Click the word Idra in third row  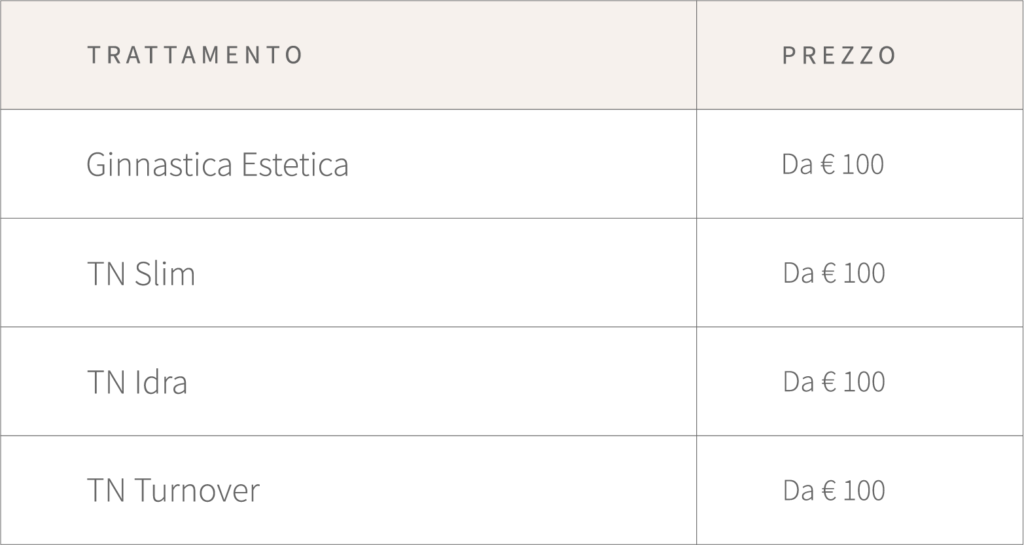160,382
